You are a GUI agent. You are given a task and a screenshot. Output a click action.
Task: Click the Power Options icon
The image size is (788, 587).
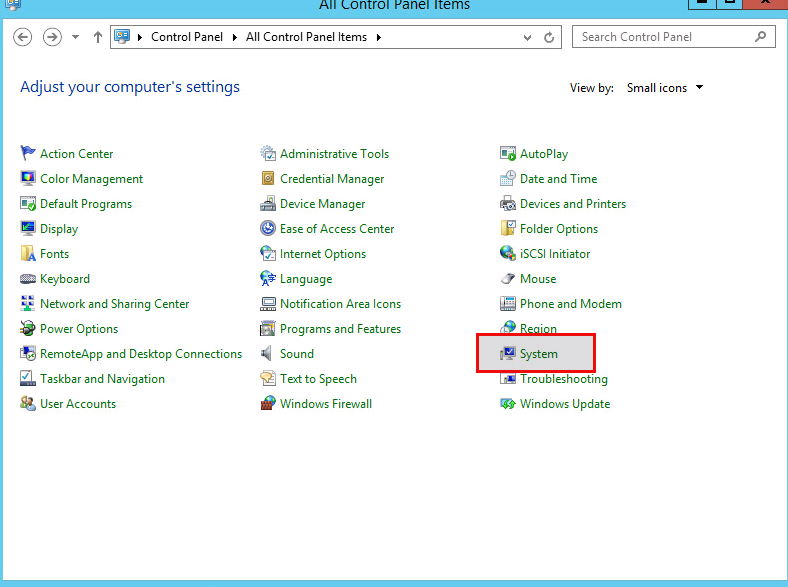click(x=28, y=329)
